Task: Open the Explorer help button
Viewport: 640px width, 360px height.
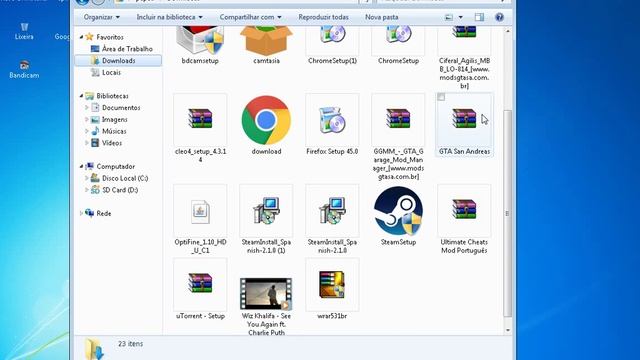Action: pyautogui.click(x=499, y=17)
